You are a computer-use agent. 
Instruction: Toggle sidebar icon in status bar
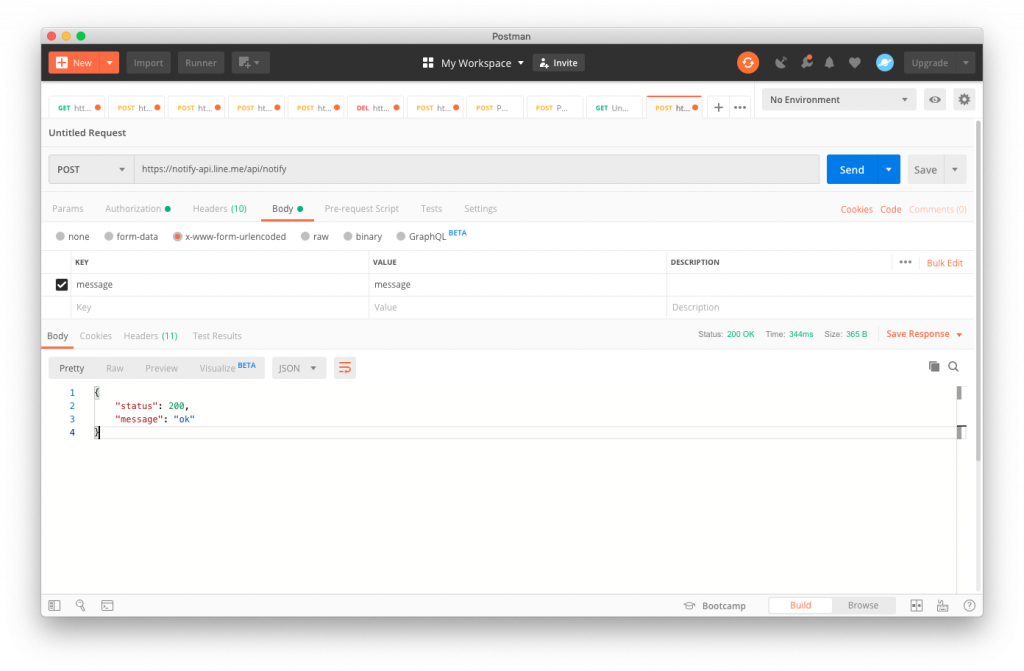(x=54, y=606)
